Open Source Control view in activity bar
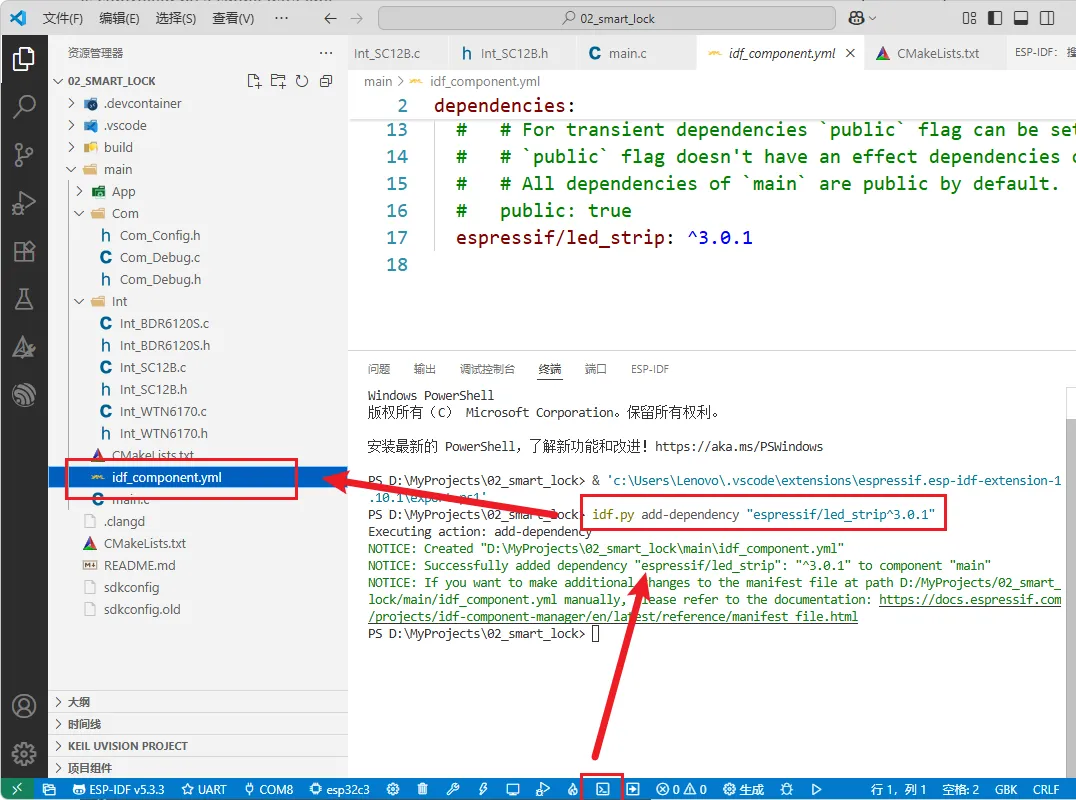The width and height of the screenshot is (1076, 800). tap(24, 154)
